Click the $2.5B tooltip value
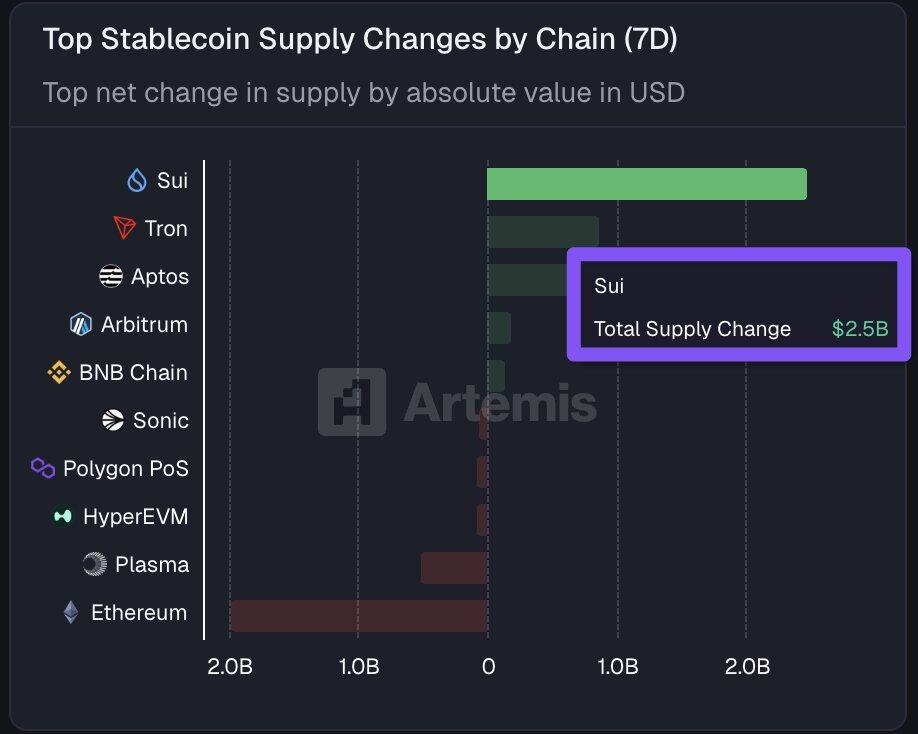This screenshot has width=918, height=734. tap(860, 329)
